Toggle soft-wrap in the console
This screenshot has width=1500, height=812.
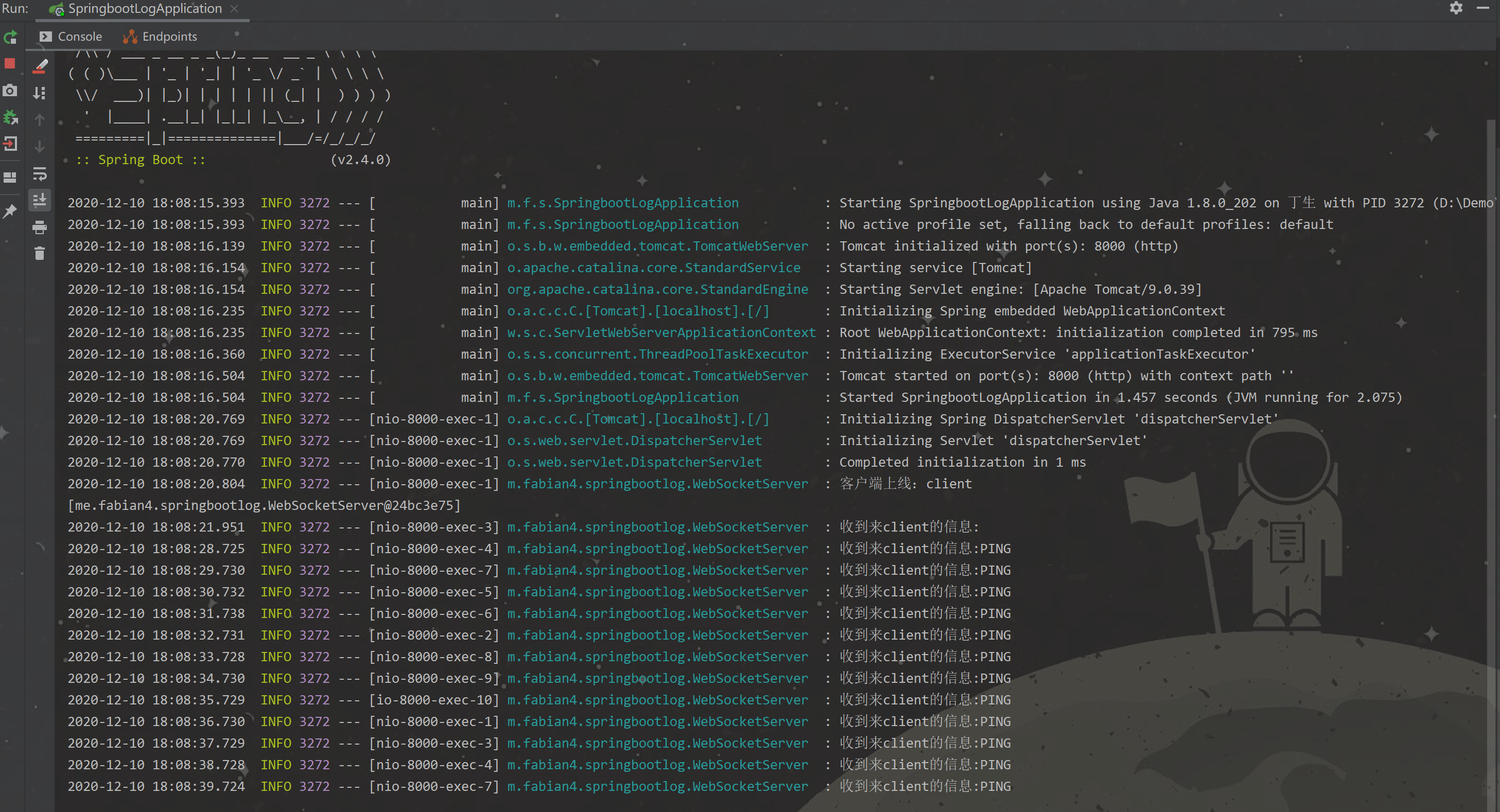tap(40, 173)
